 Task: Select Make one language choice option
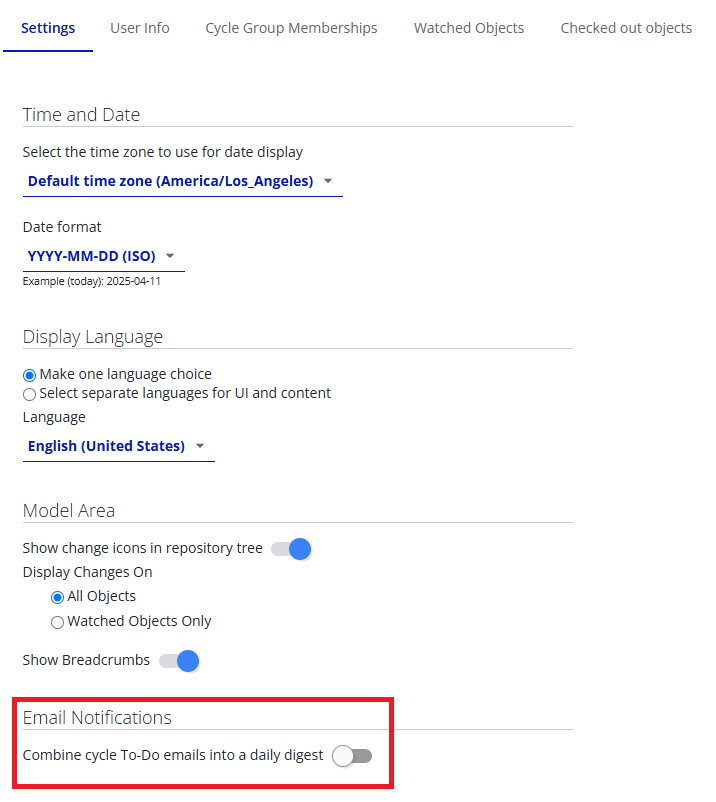click(x=30, y=374)
